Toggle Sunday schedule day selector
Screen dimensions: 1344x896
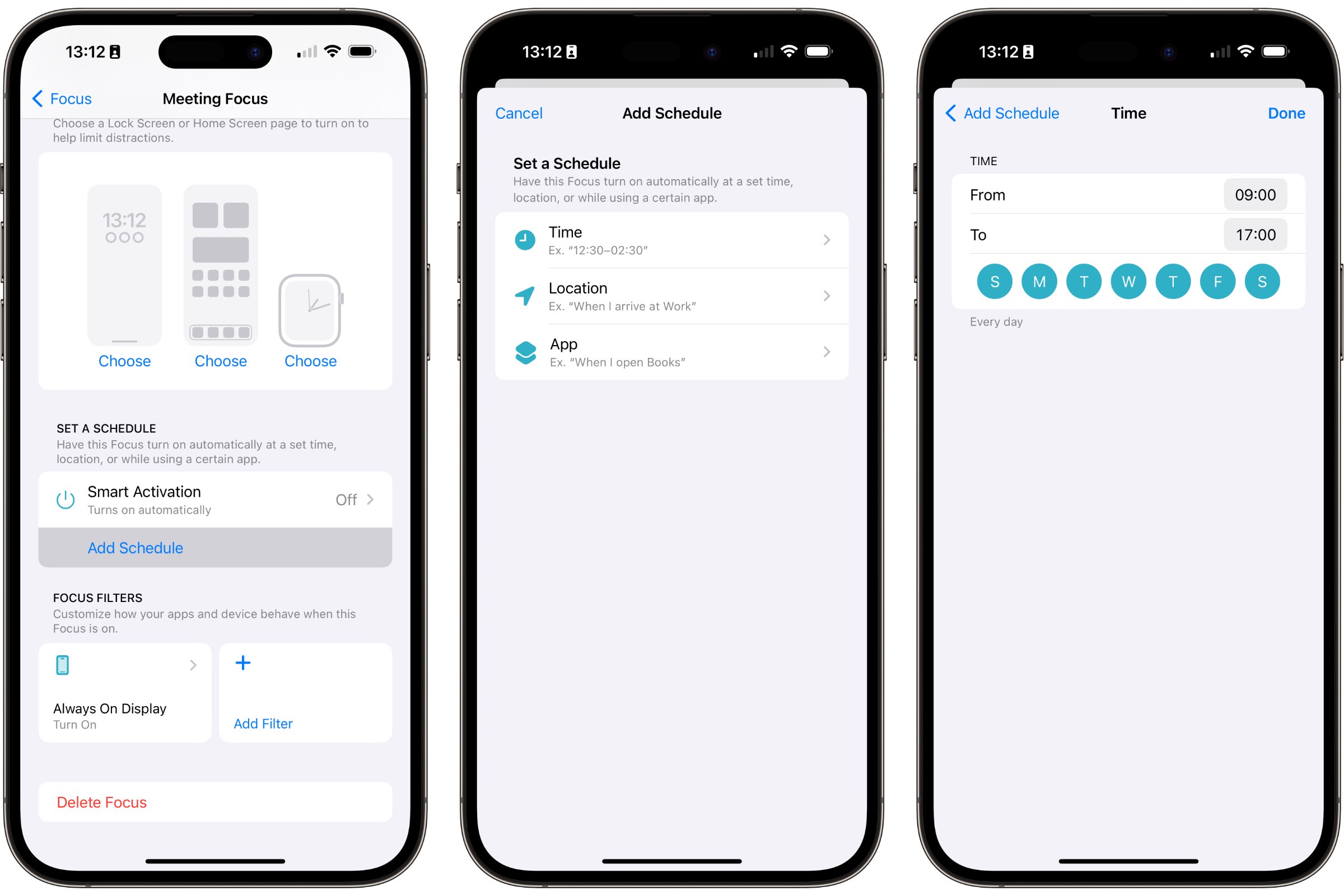[994, 281]
